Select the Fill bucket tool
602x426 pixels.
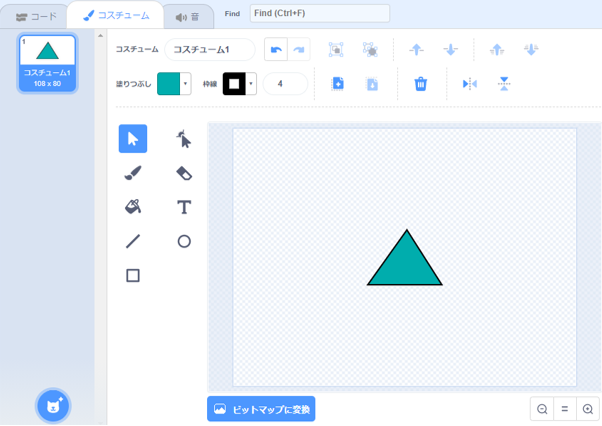pyautogui.click(x=133, y=207)
